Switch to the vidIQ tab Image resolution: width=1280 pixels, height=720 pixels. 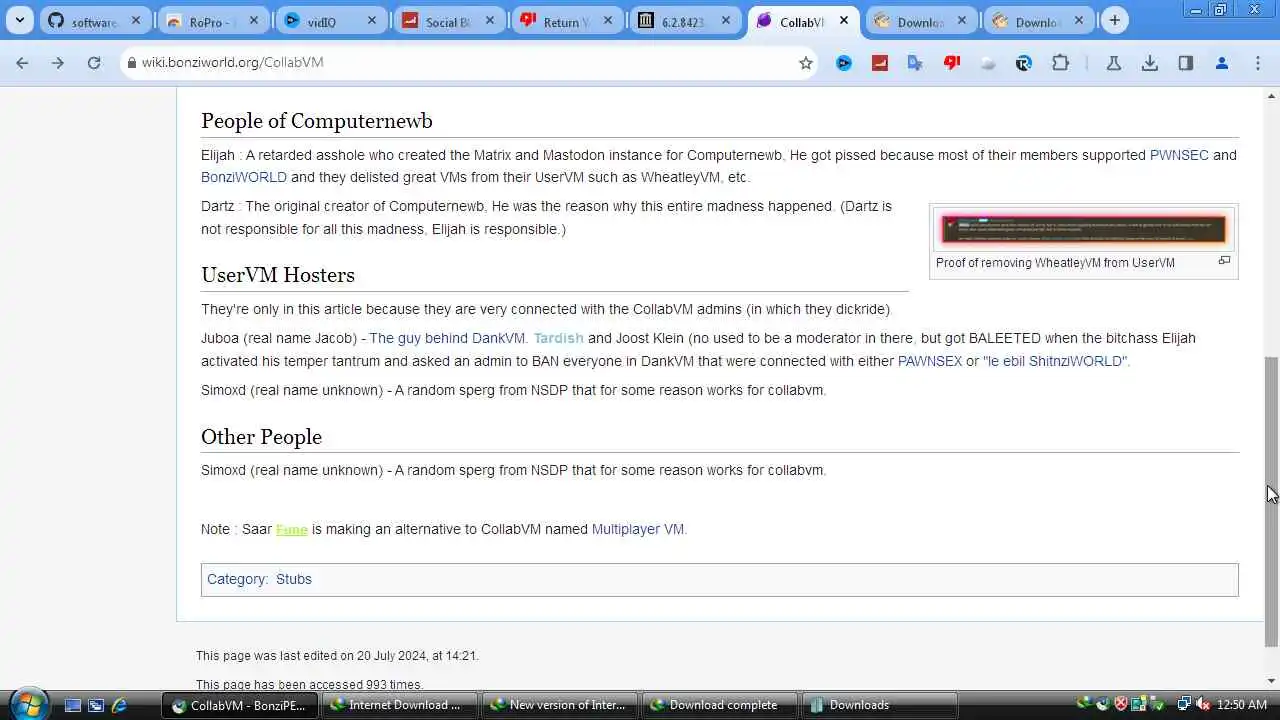(332, 21)
